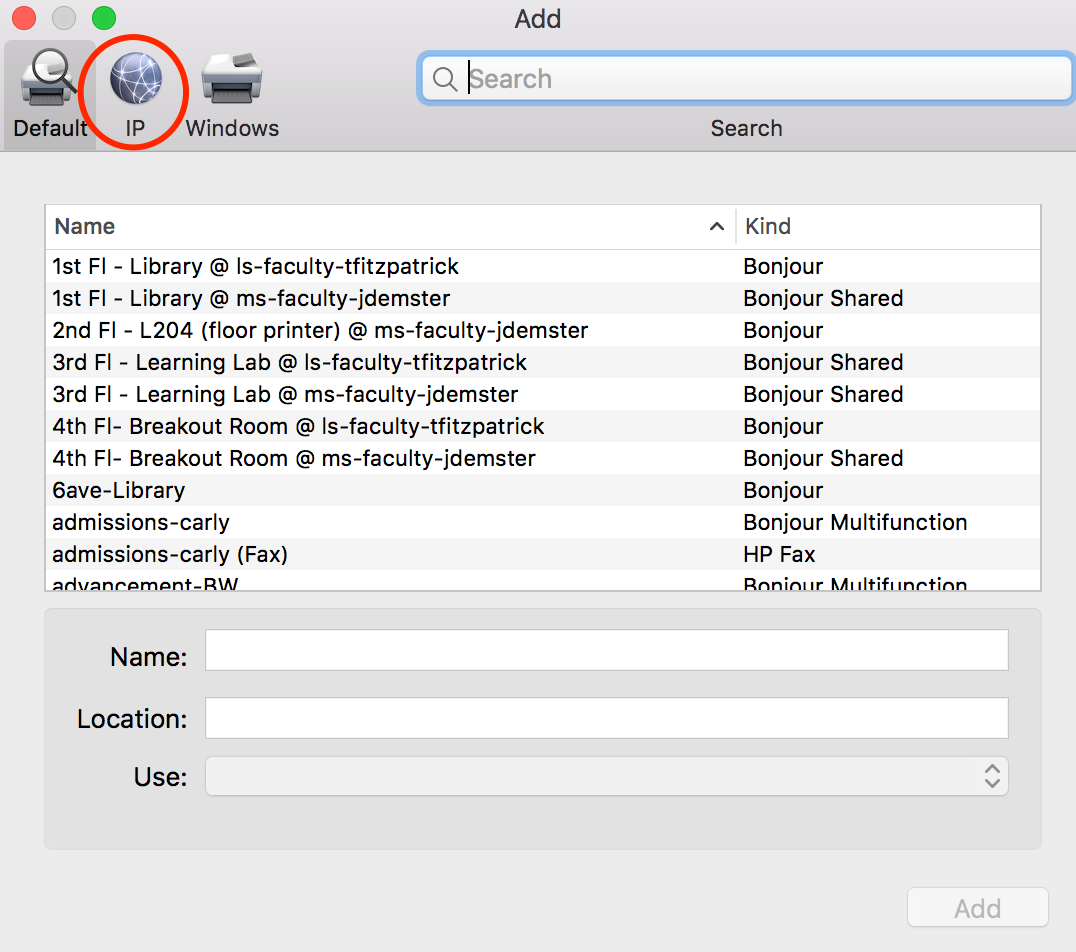Select the Default printer icon

click(x=49, y=80)
